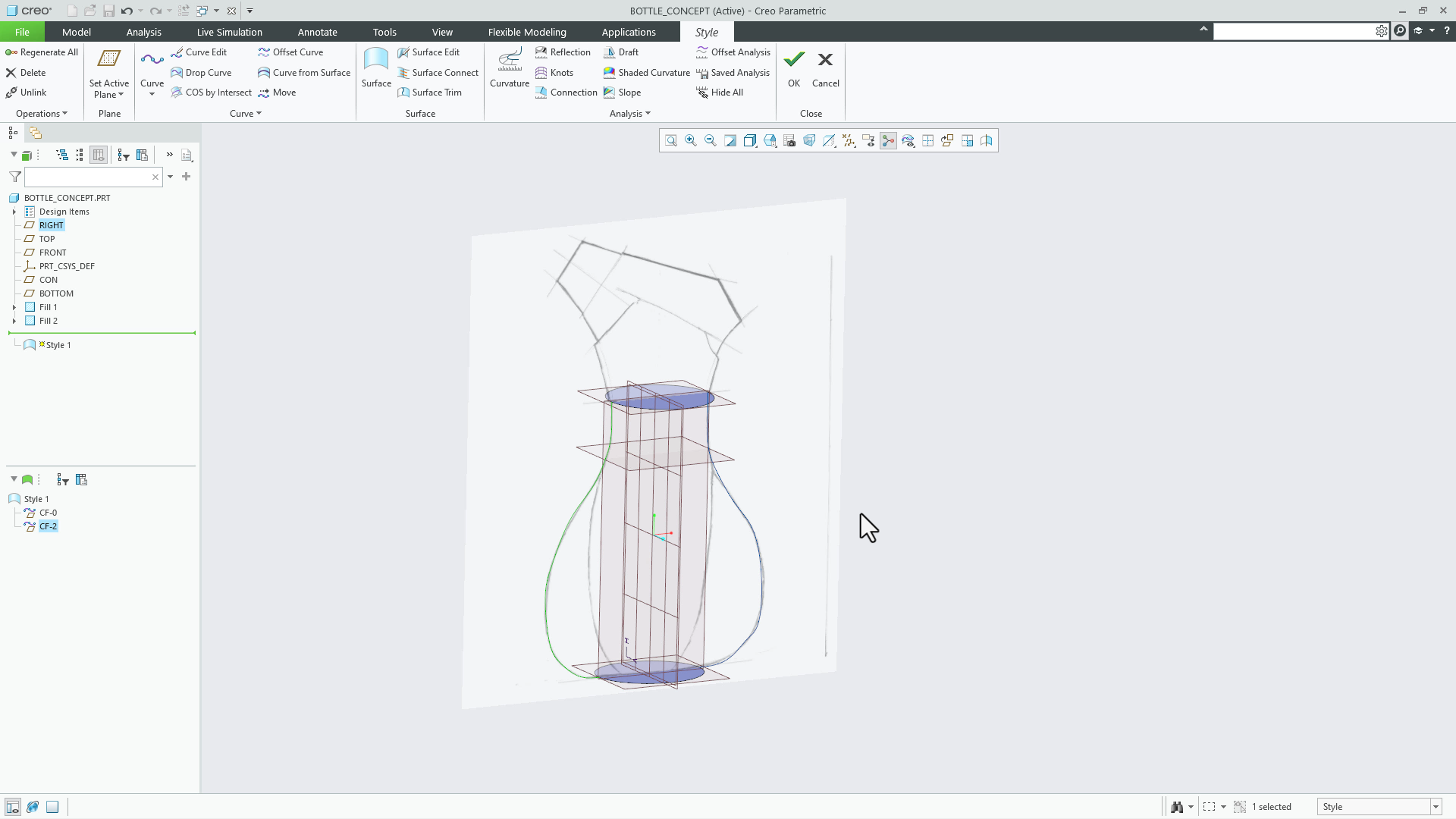Click the Set Active Plane icon

109,59
